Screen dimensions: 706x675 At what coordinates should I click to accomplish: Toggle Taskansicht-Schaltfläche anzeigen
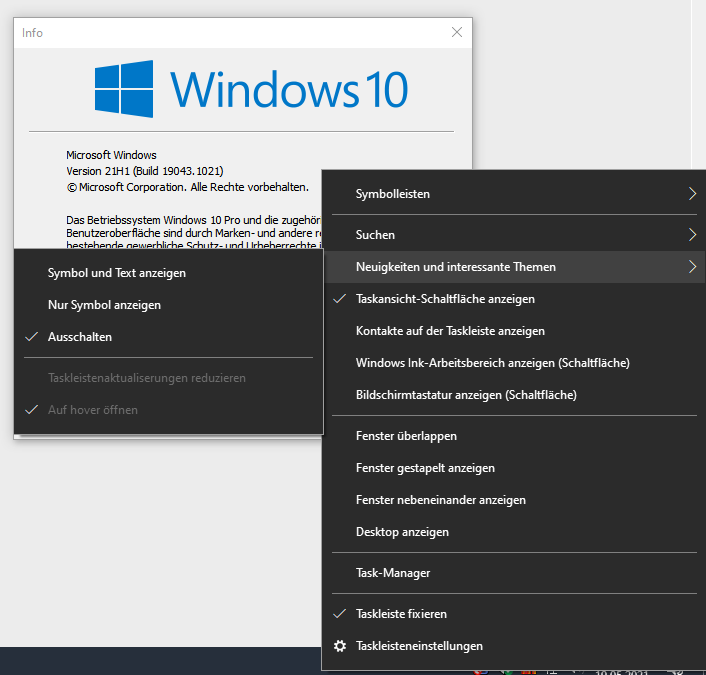pyautogui.click(x=514, y=299)
